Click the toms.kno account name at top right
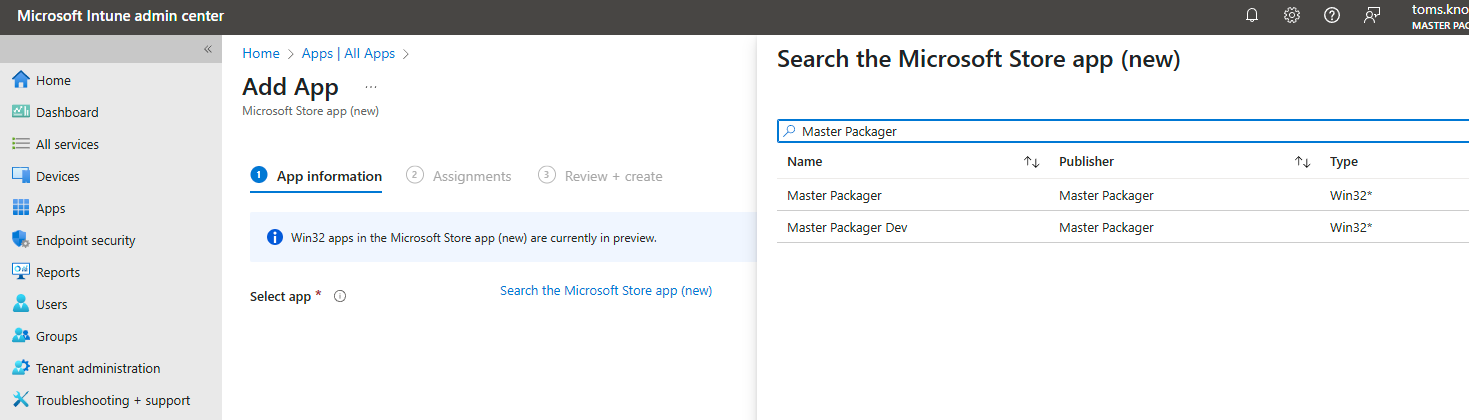 coord(1440,9)
